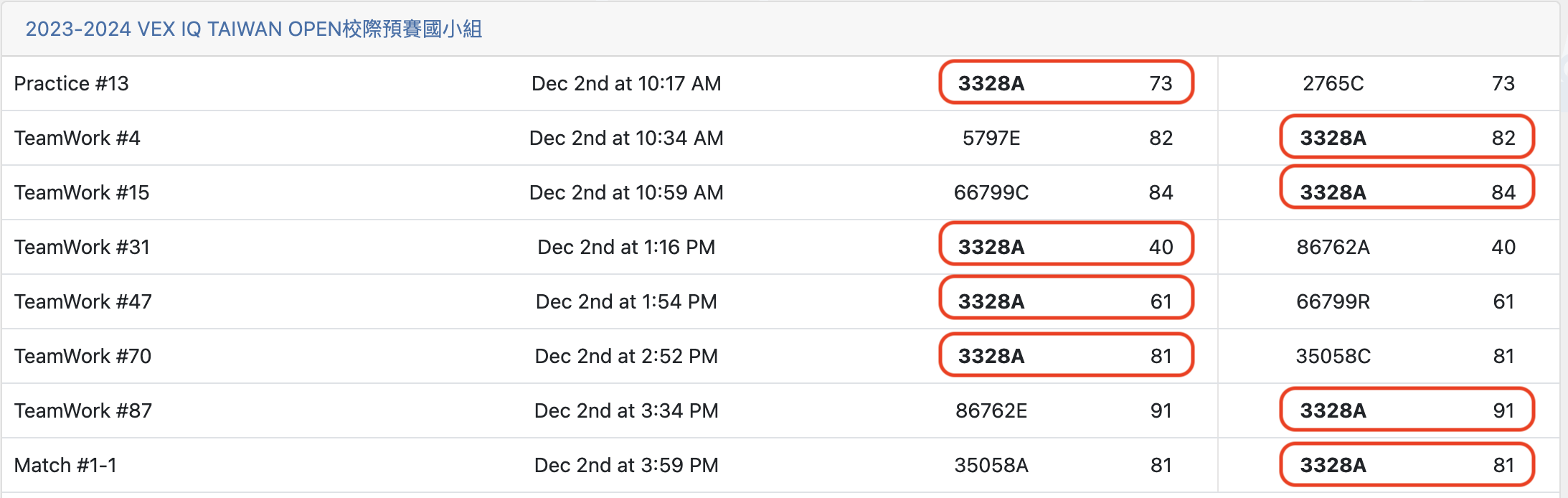Select the TeamWork #31 match label
This screenshot has height=498, width=1568.
point(82,248)
